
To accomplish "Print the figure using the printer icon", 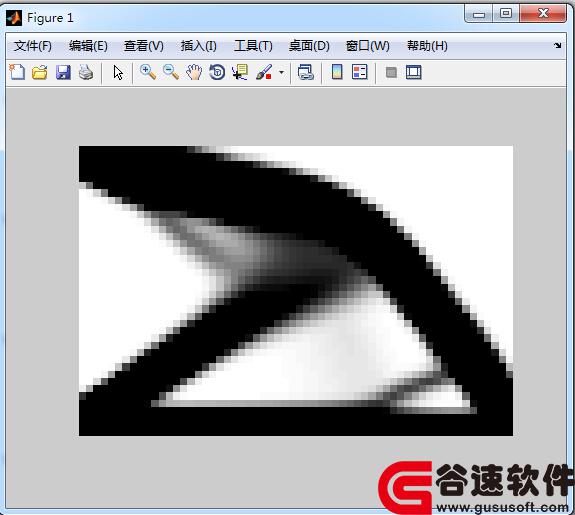I will pos(86,72).
